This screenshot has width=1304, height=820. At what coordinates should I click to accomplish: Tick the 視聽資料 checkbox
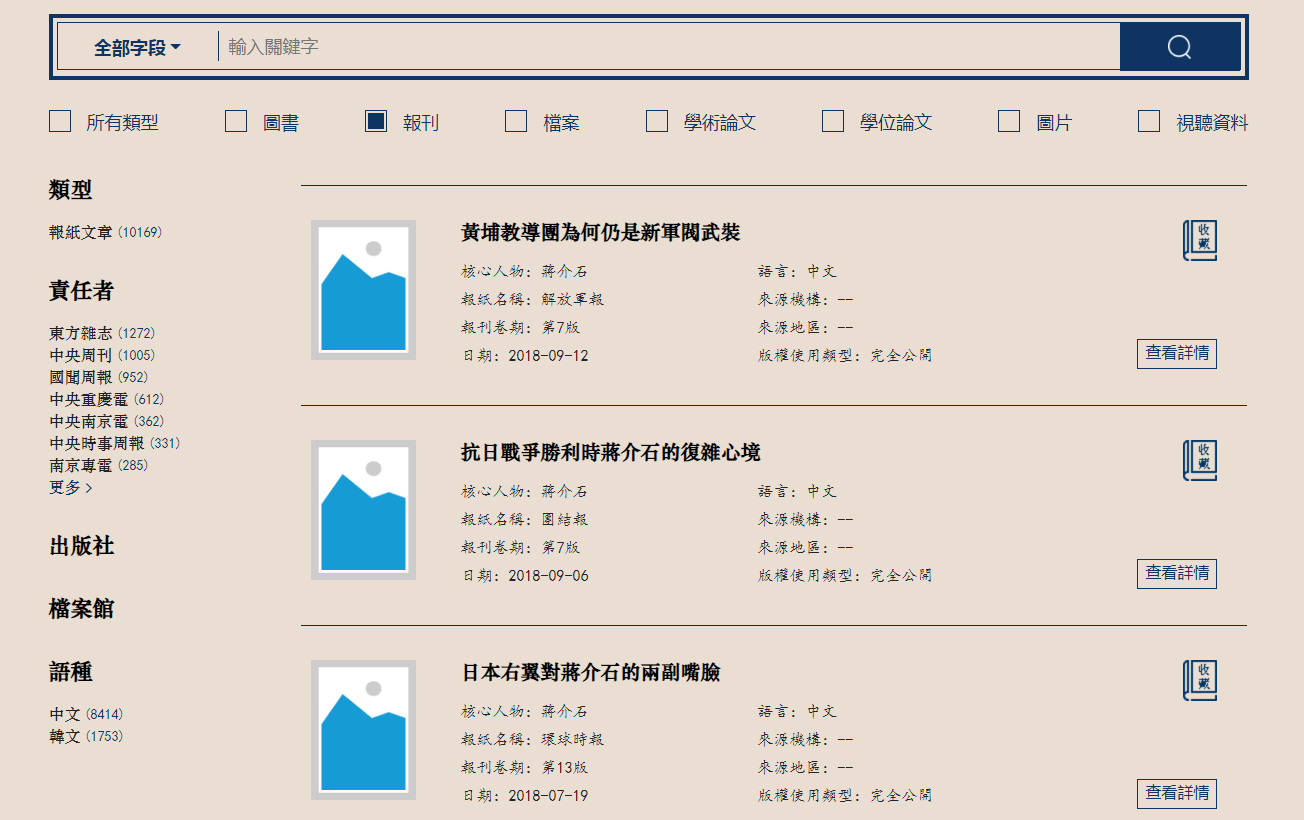[x=1149, y=121]
